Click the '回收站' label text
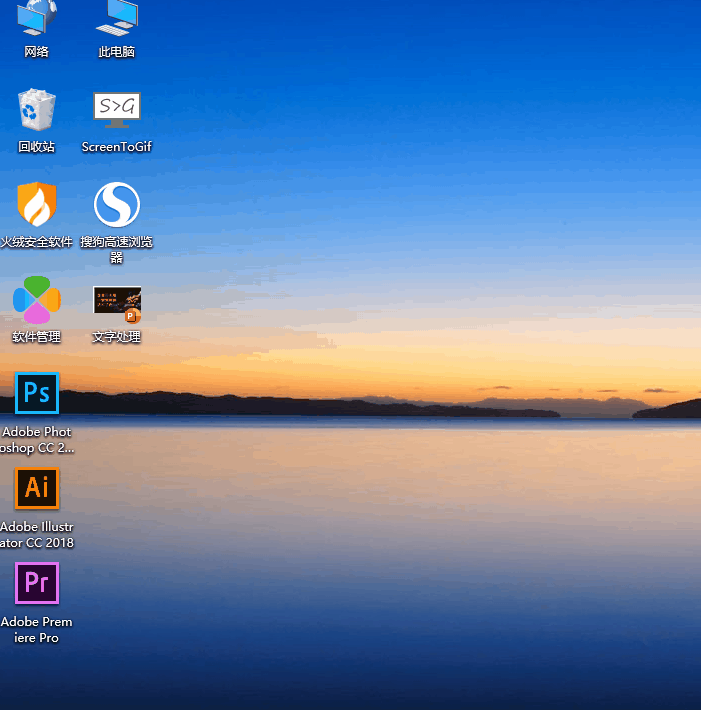This screenshot has width=701, height=710. [x=37, y=147]
